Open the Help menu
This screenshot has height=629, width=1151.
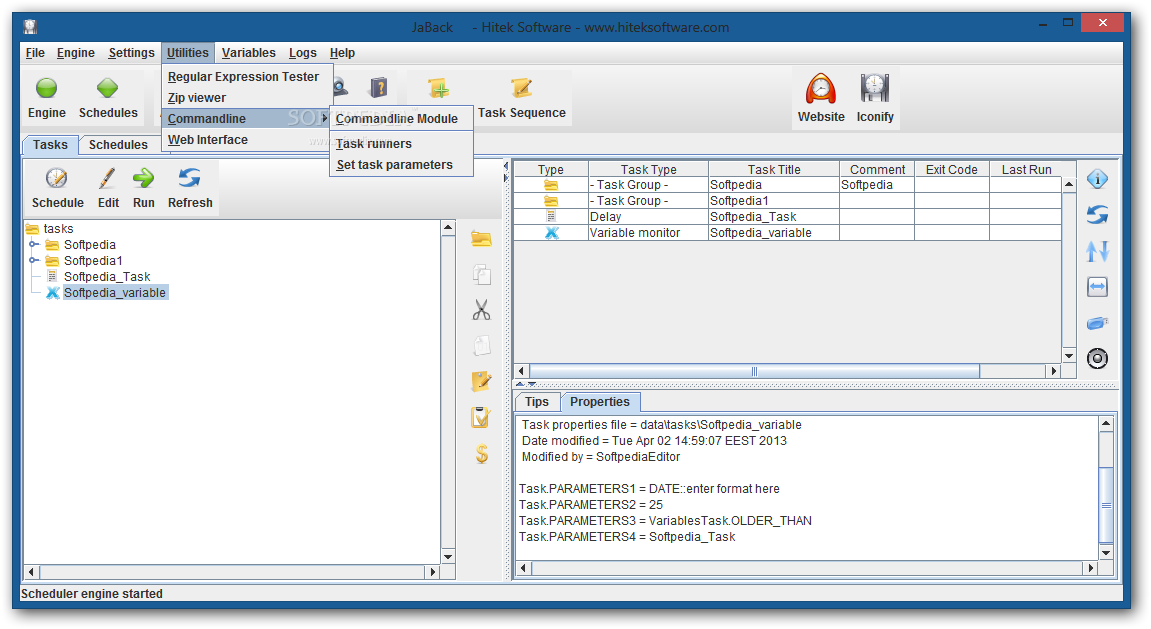(x=342, y=53)
